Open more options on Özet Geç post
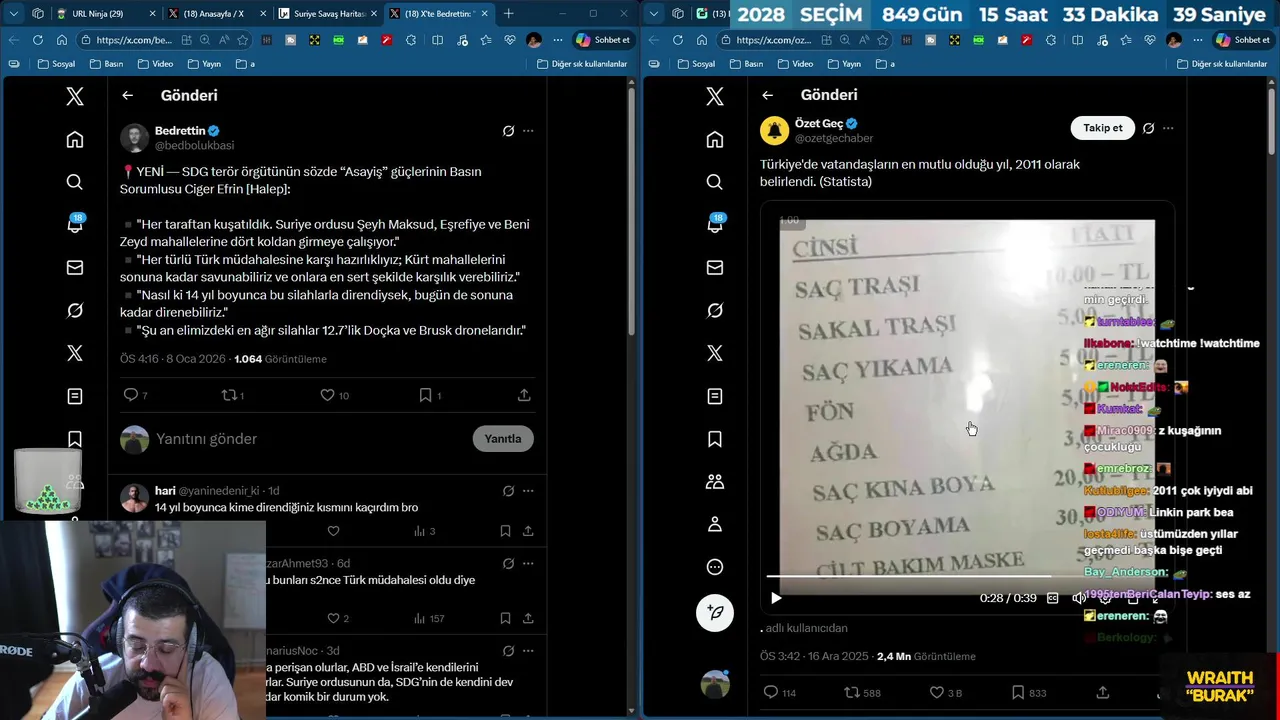This screenshot has width=1280, height=720. [1168, 128]
